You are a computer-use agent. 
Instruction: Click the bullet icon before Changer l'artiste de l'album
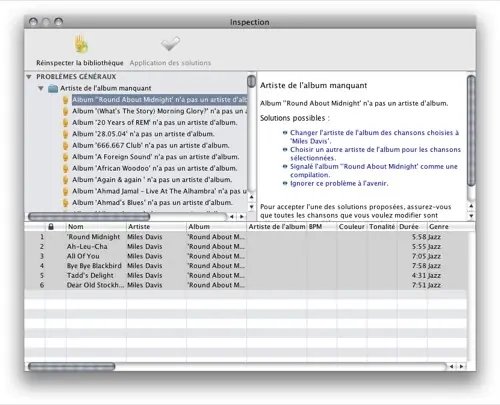(285, 133)
